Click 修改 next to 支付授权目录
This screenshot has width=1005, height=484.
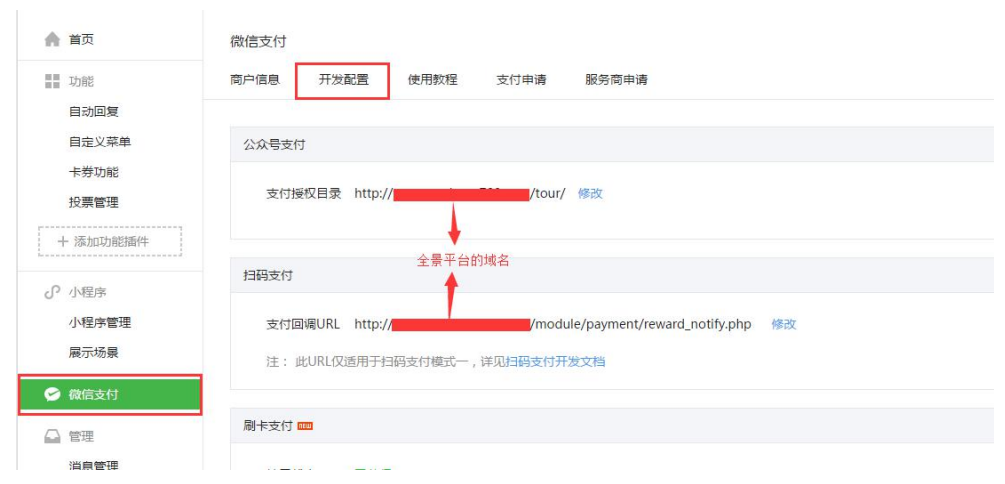click(590, 194)
